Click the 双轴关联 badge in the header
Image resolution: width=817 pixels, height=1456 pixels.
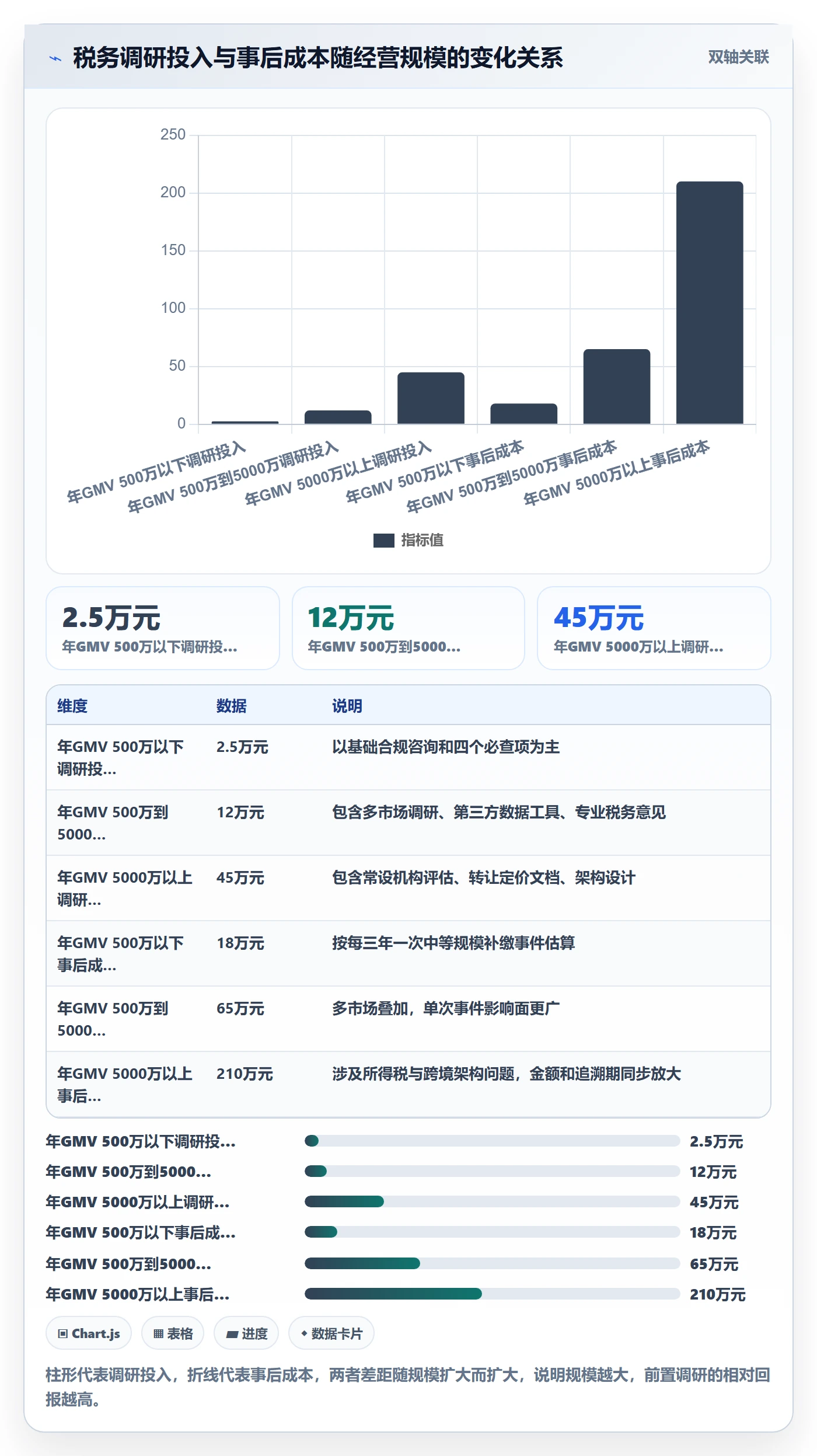(738, 57)
